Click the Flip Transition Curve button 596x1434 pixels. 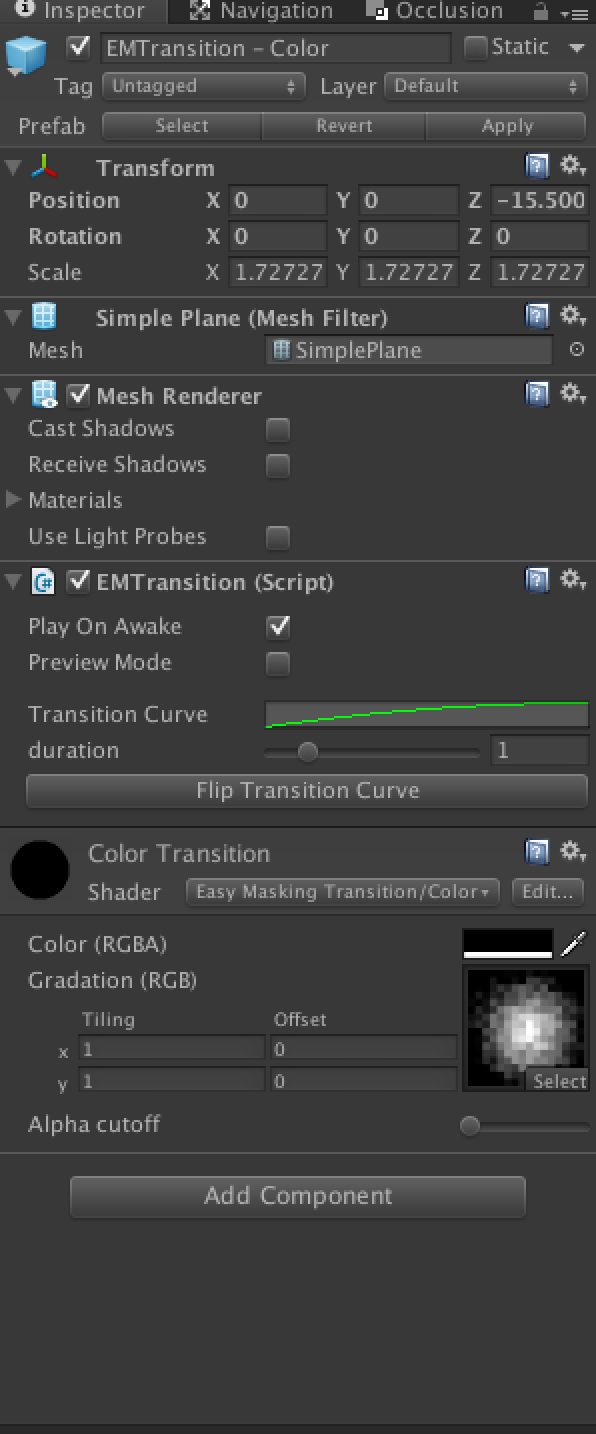coord(307,790)
